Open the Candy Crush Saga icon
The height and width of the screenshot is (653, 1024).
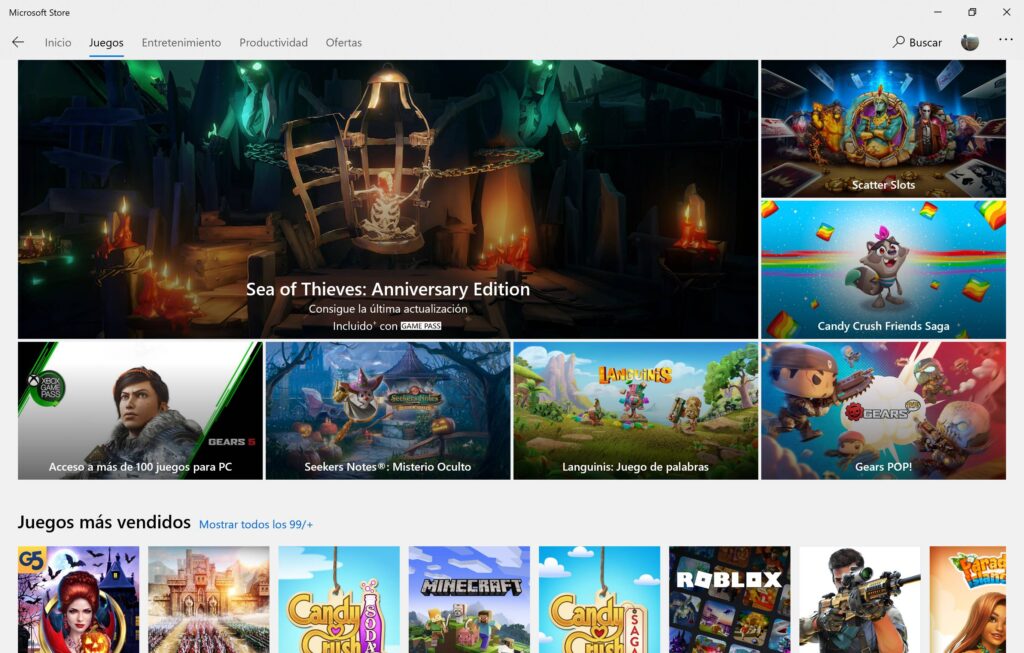coord(599,599)
